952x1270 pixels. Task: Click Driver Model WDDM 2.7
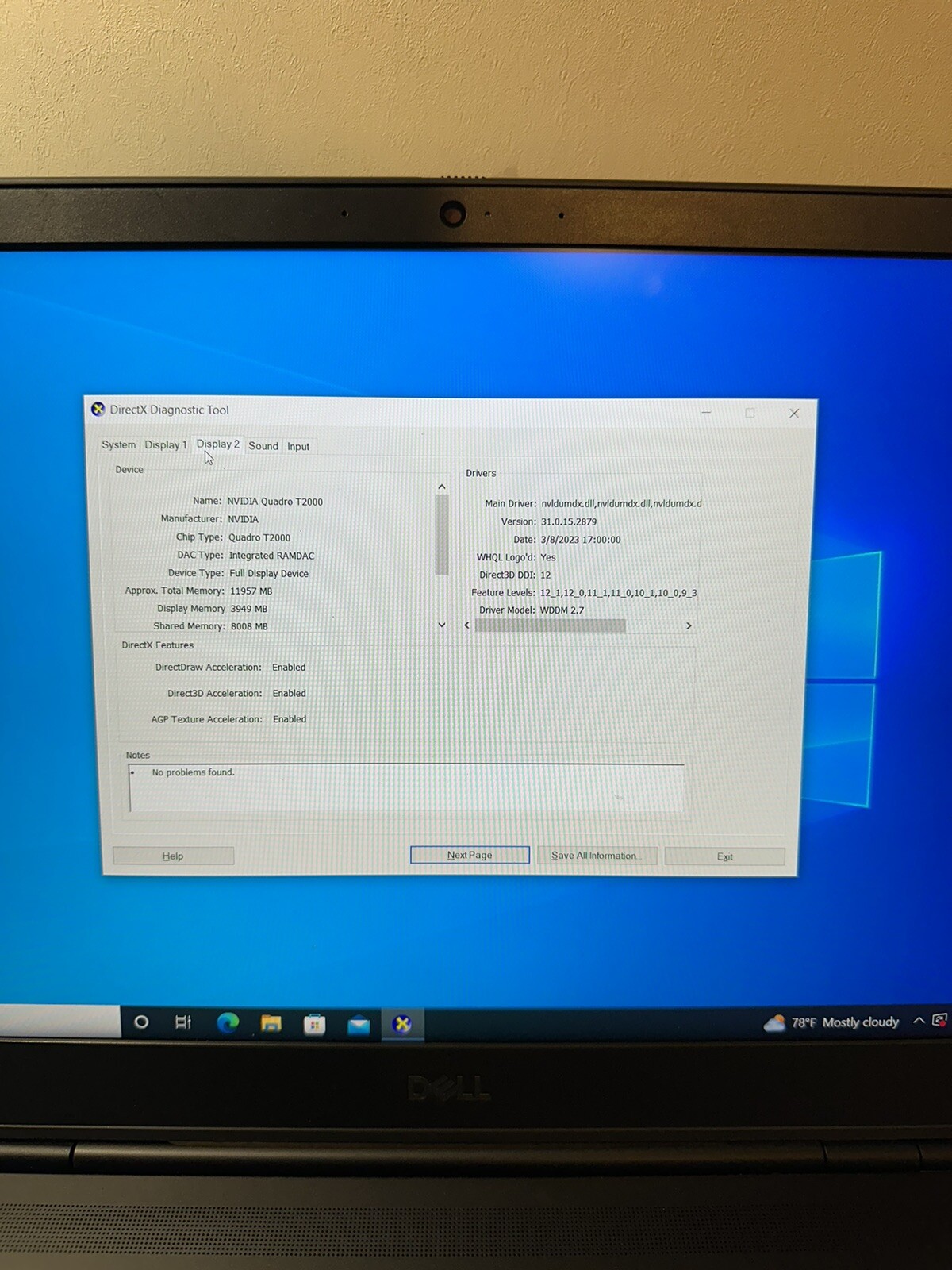click(x=562, y=610)
